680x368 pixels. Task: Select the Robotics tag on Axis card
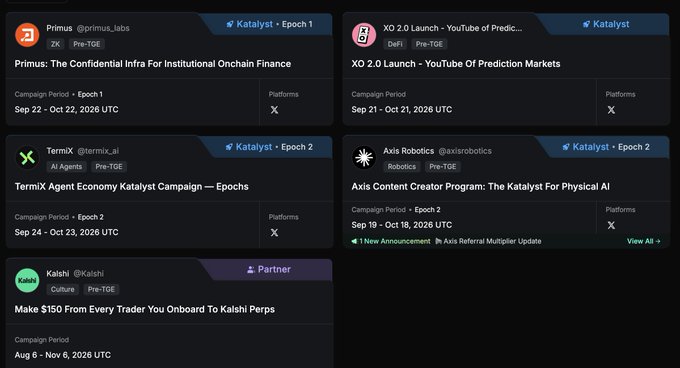point(402,166)
